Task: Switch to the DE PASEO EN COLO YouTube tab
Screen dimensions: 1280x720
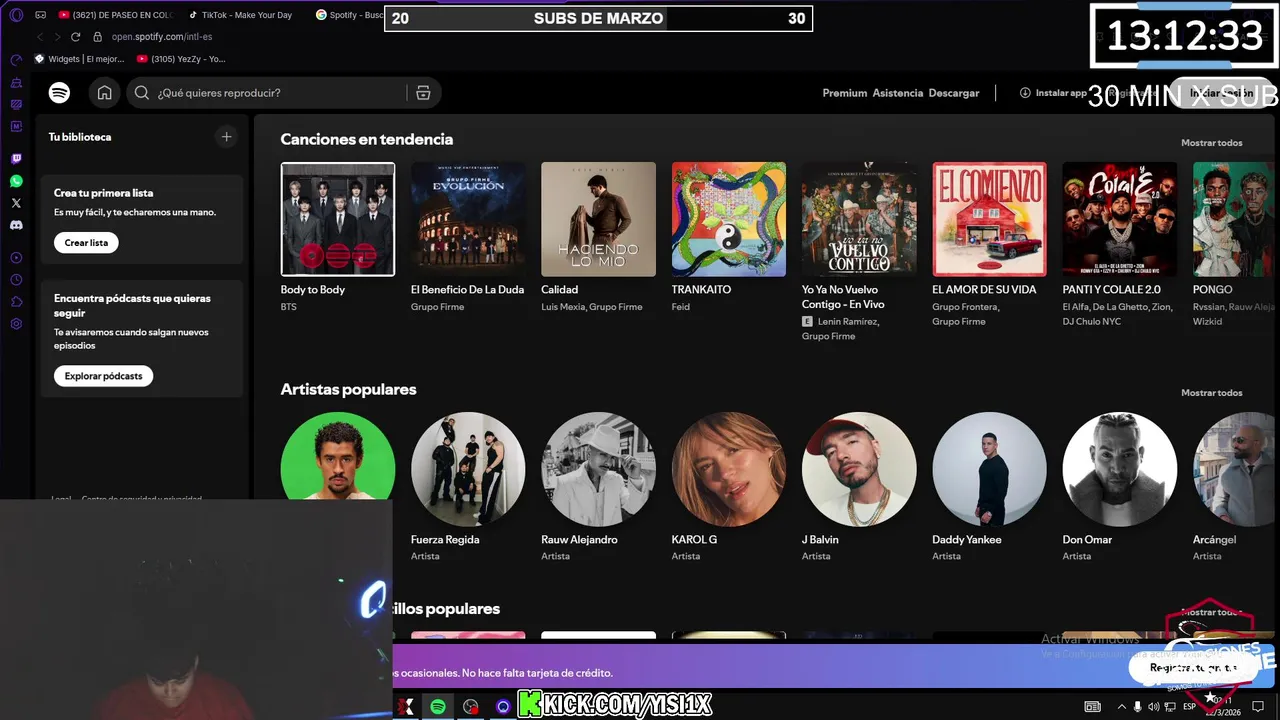Action: coord(115,15)
